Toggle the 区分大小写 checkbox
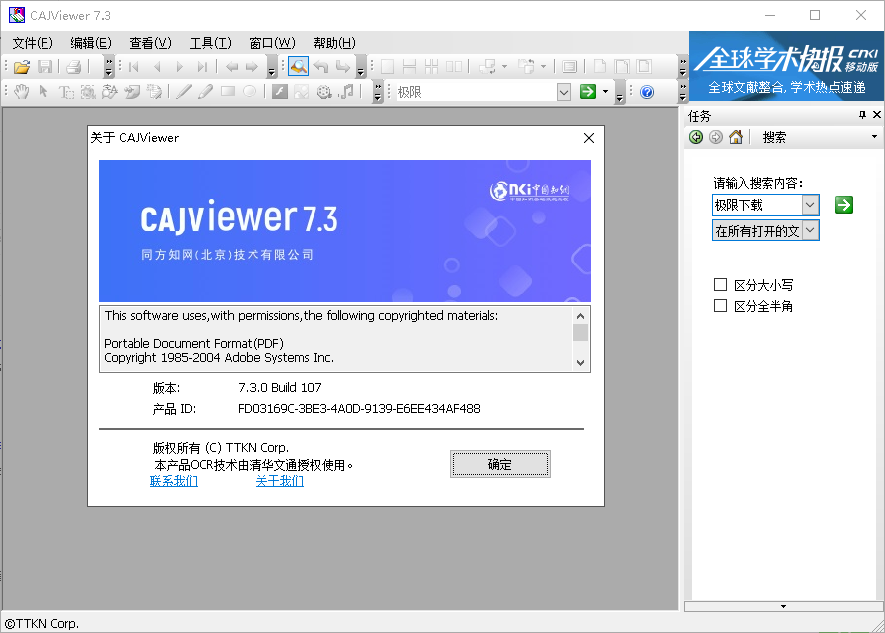The image size is (885, 633). coord(720,284)
